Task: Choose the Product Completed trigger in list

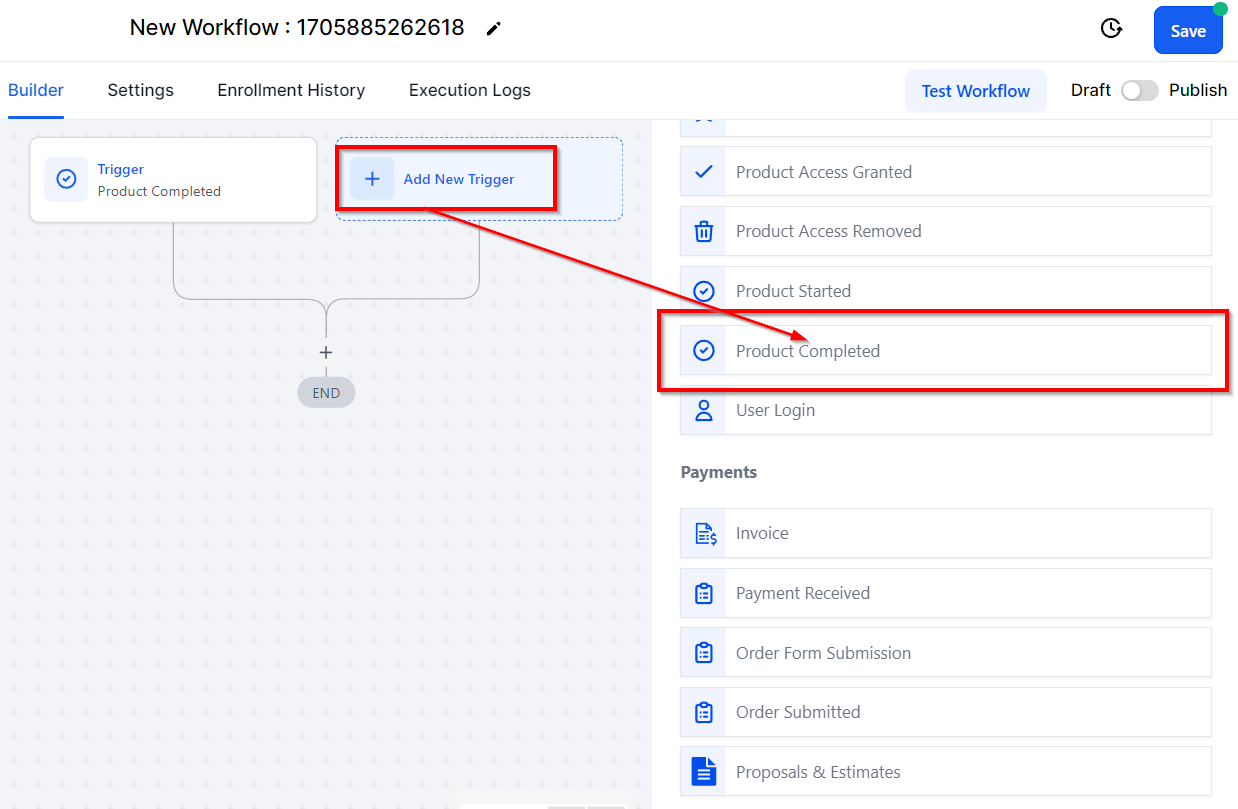Action: point(946,351)
